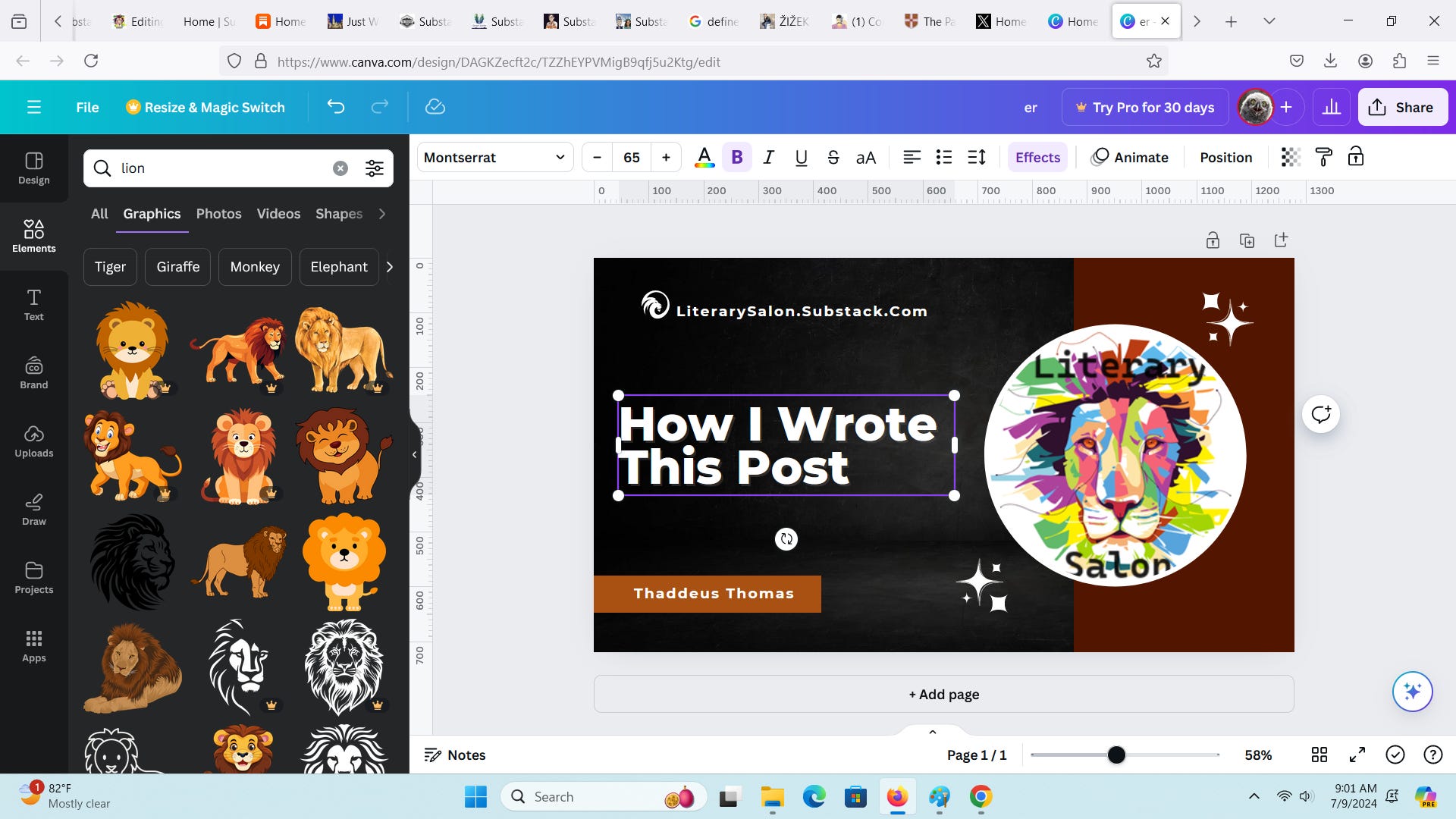The image size is (1456, 819).
Task: Open the transparency checkerboard icon
Action: 1290,157
